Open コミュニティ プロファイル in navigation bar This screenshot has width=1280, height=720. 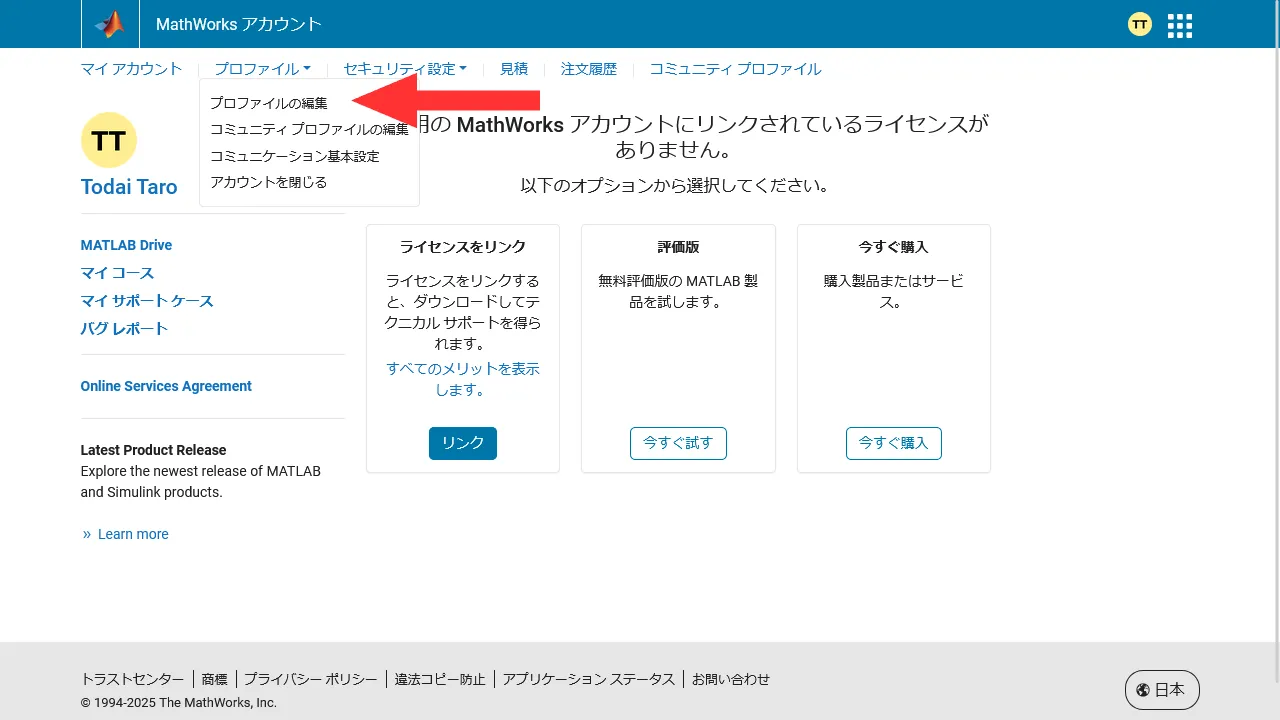[735, 69]
